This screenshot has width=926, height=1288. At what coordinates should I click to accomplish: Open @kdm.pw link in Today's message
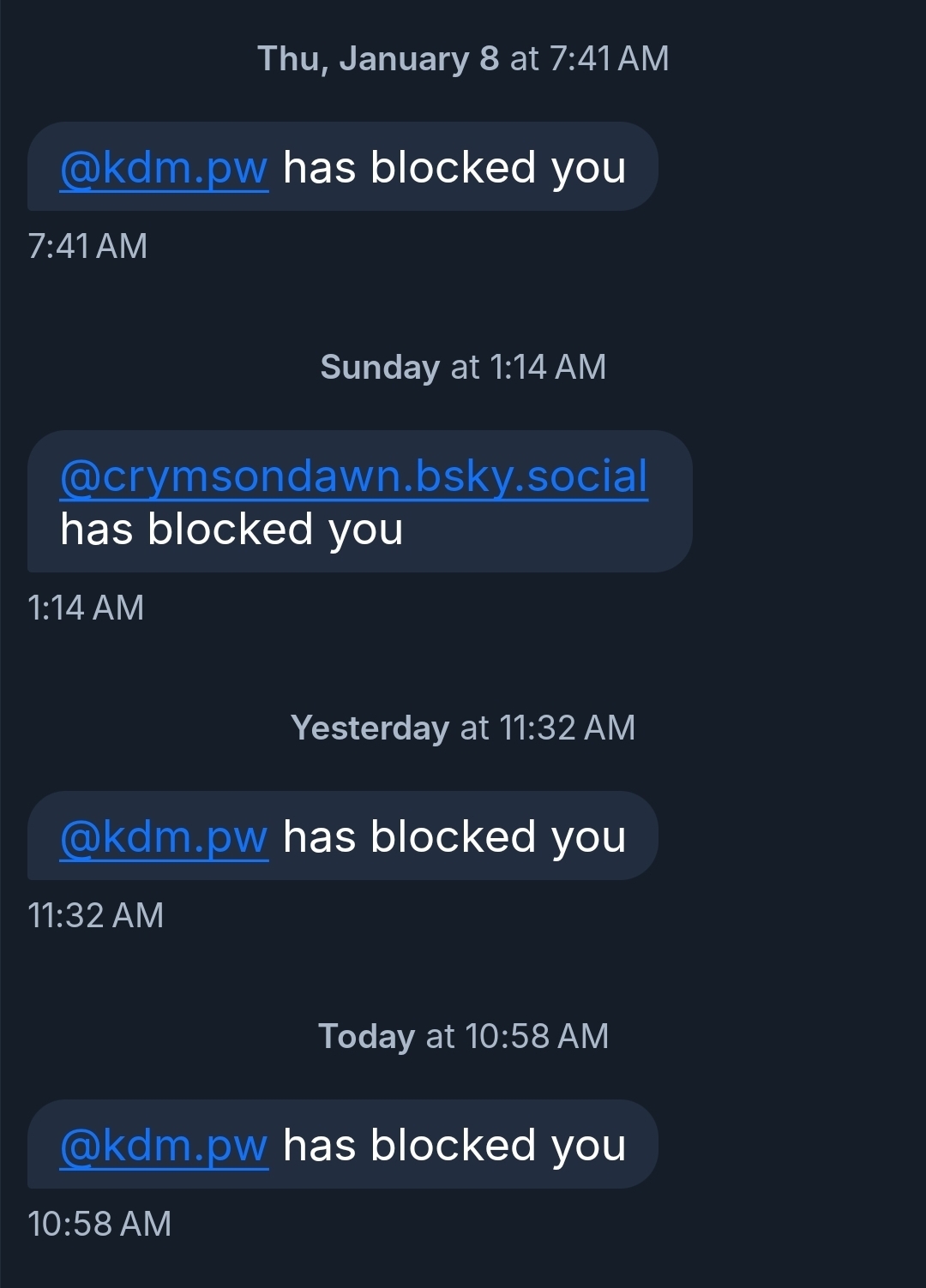(x=164, y=1145)
